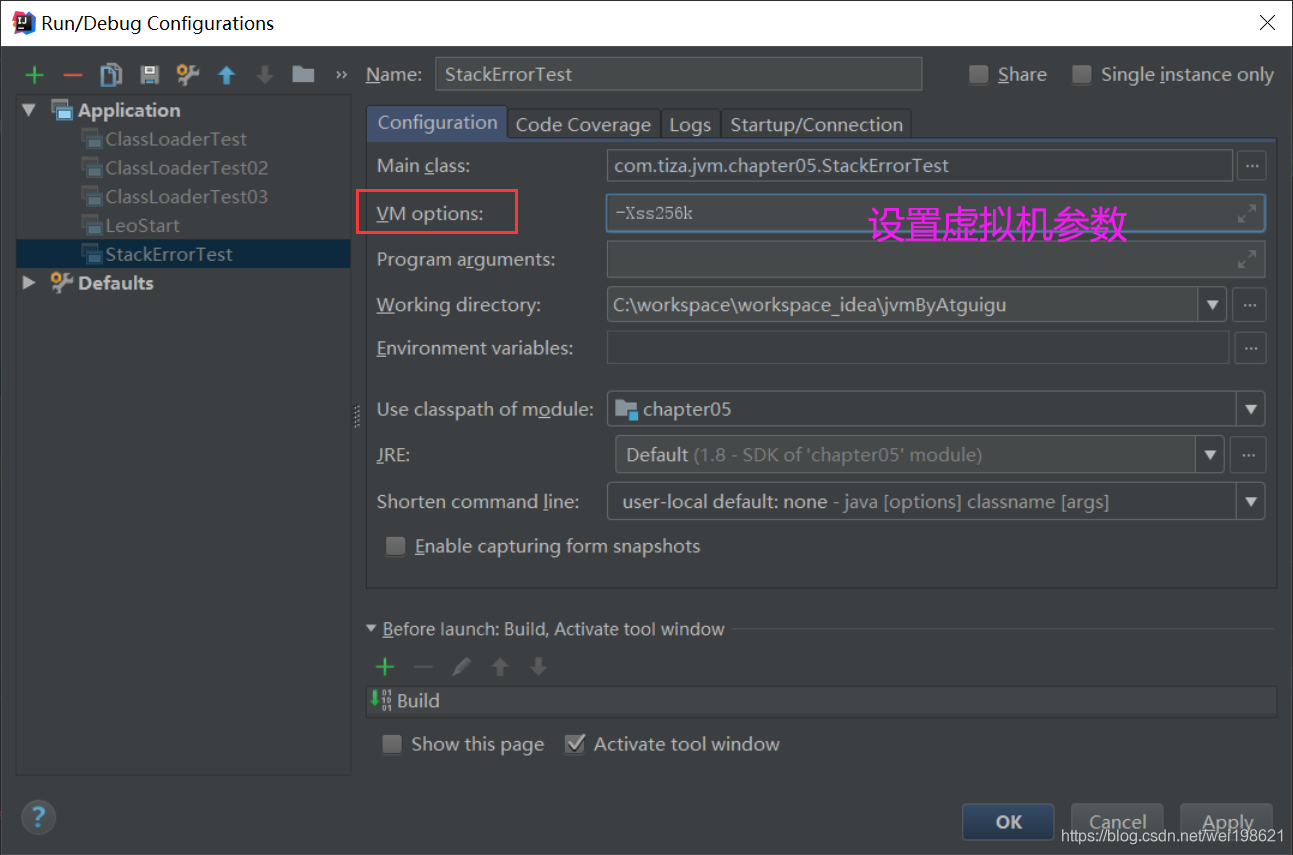Select ClassLoaderTest03 configuration

coord(187,197)
